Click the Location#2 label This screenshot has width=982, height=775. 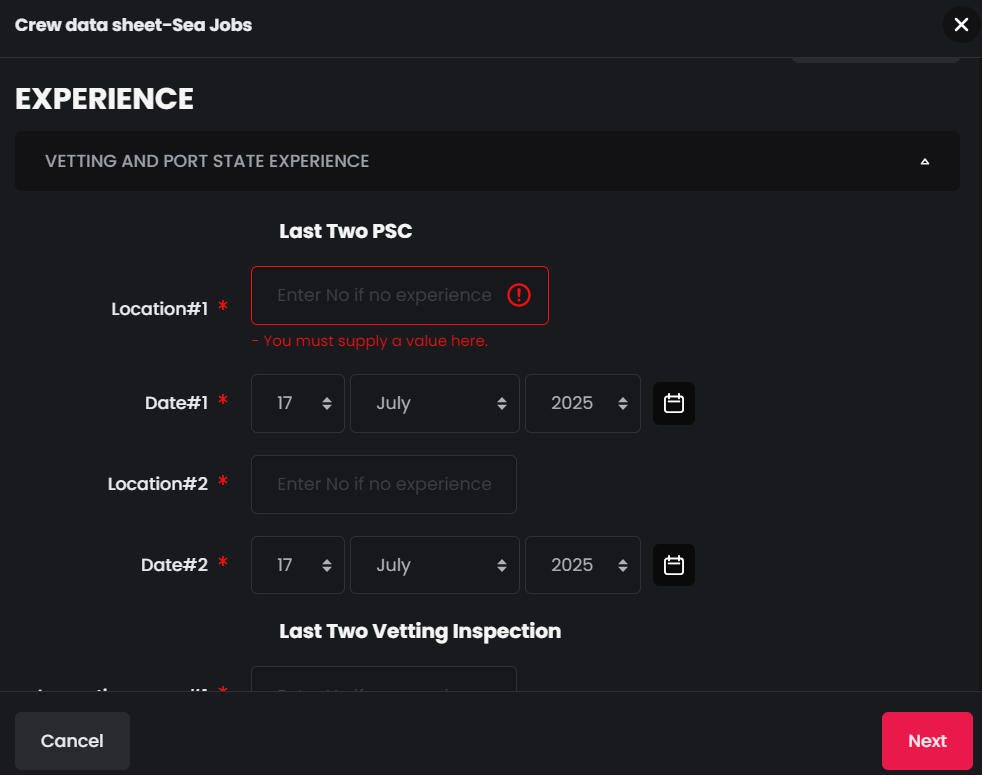click(x=157, y=484)
